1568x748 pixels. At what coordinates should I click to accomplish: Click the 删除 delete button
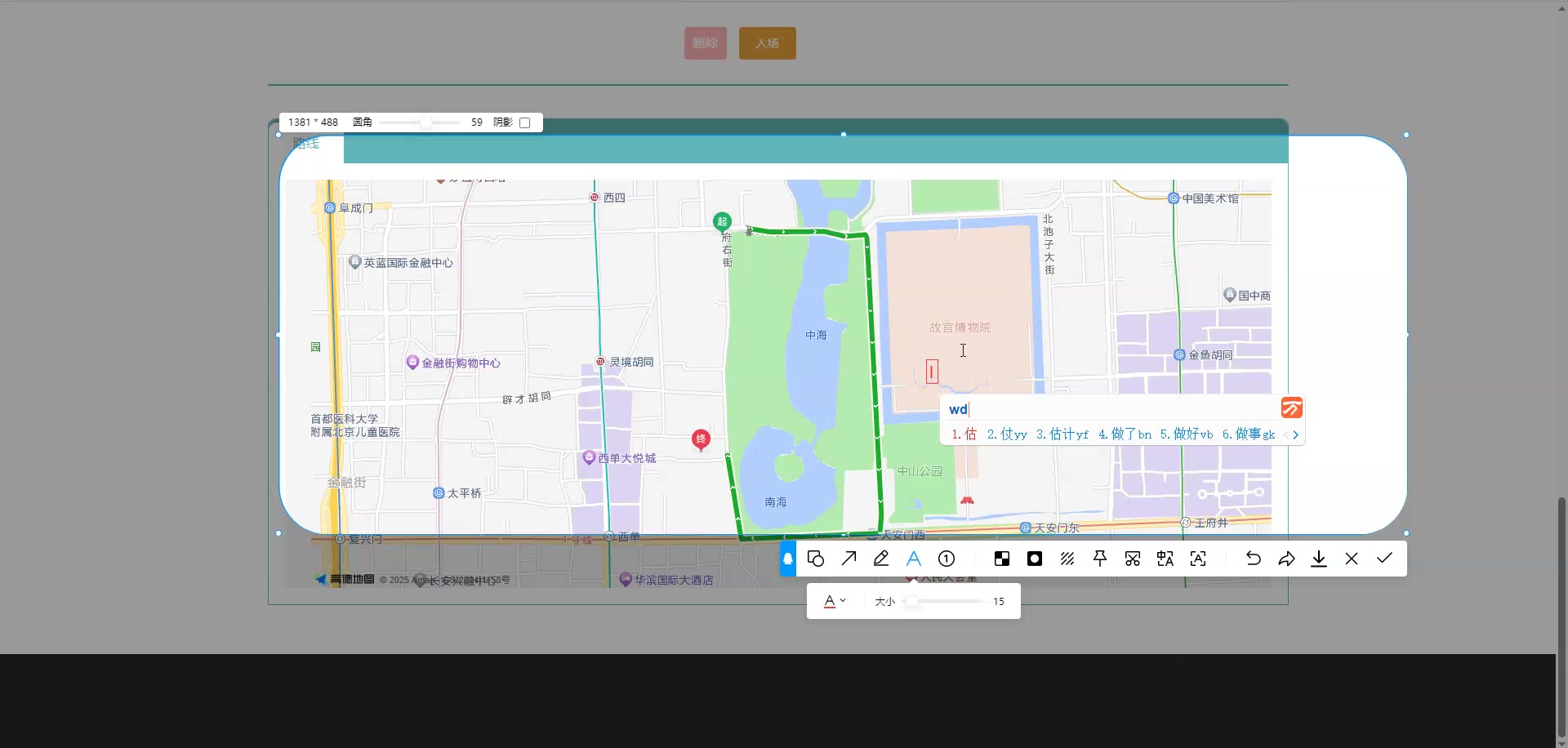pos(706,43)
